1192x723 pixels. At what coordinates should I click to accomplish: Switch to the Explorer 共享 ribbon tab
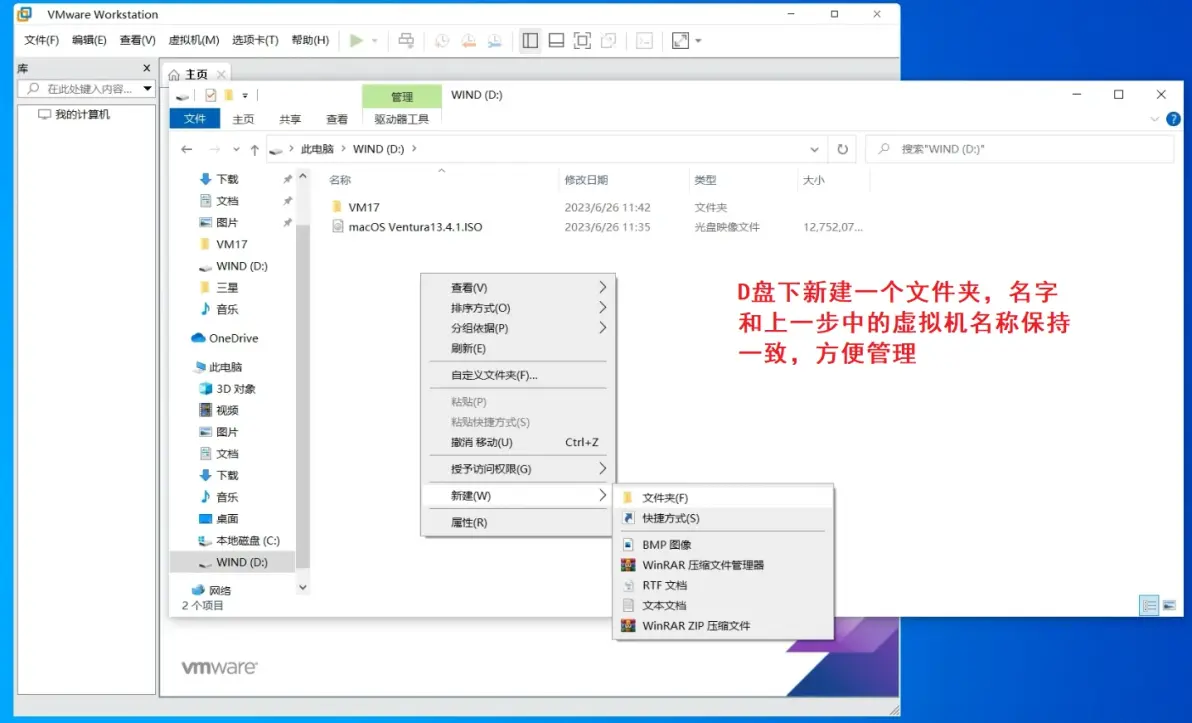(x=290, y=119)
